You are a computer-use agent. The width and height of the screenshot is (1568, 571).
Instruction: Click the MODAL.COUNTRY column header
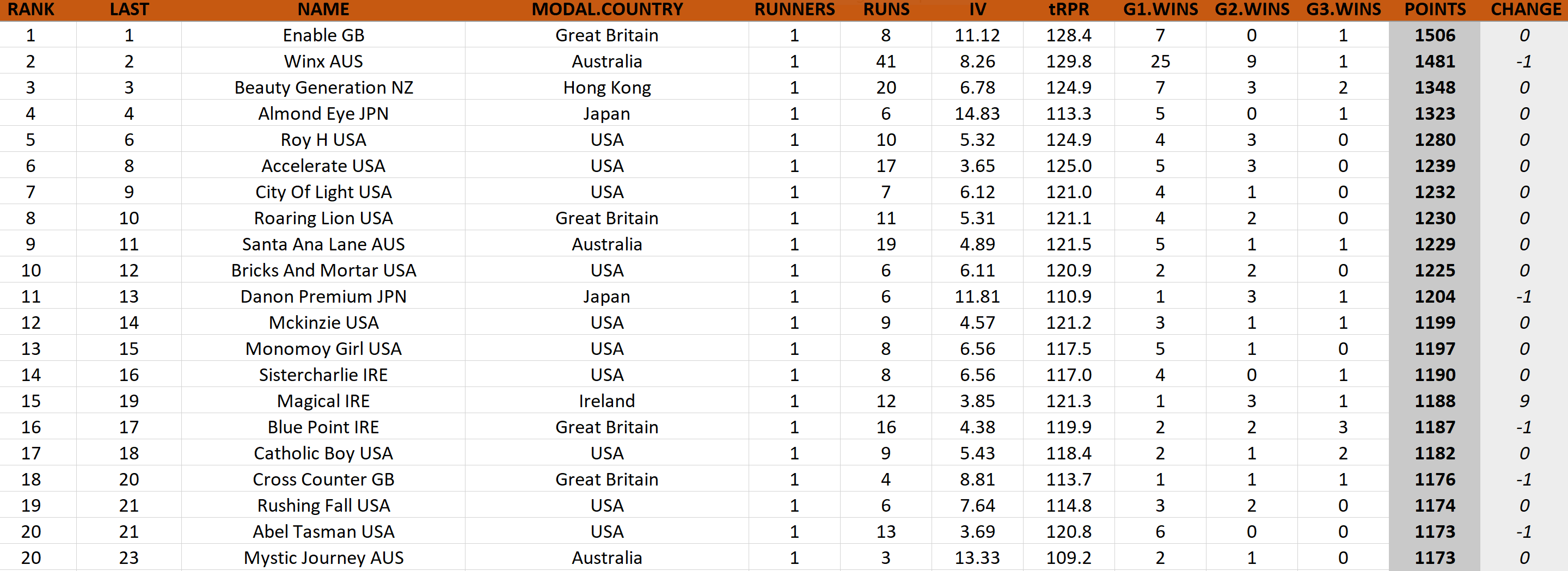[607, 10]
